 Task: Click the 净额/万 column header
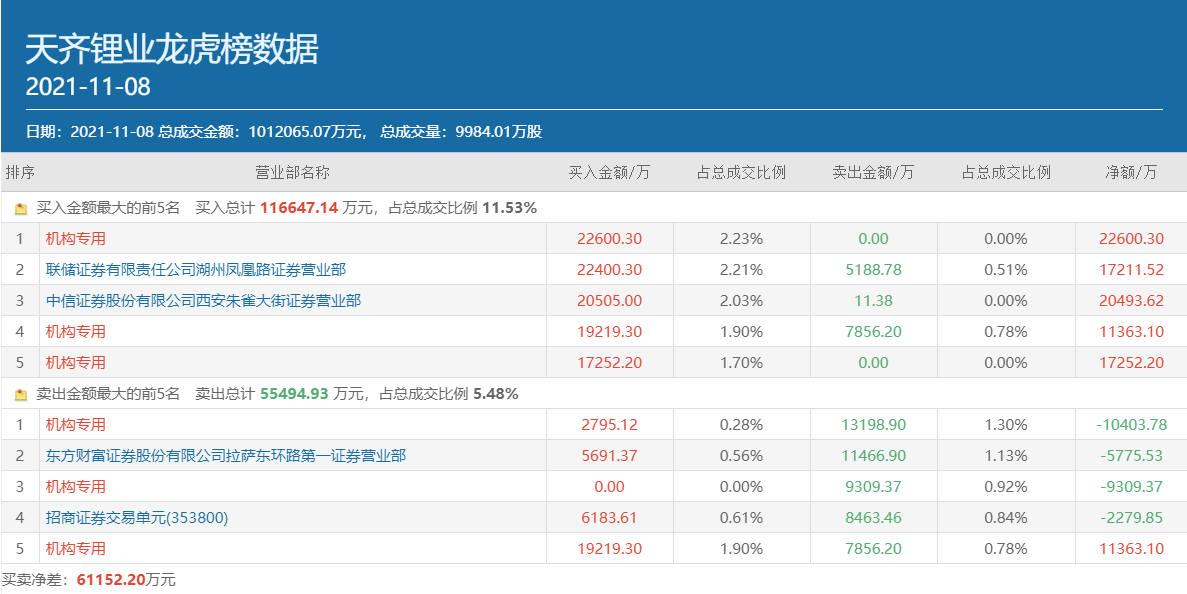(1131, 173)
